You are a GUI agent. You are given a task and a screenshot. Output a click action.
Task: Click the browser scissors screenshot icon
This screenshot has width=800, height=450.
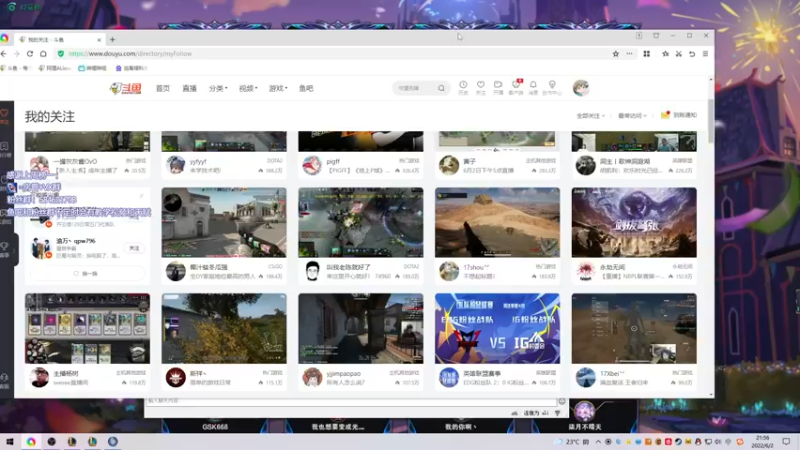click(x=679, y=54)
